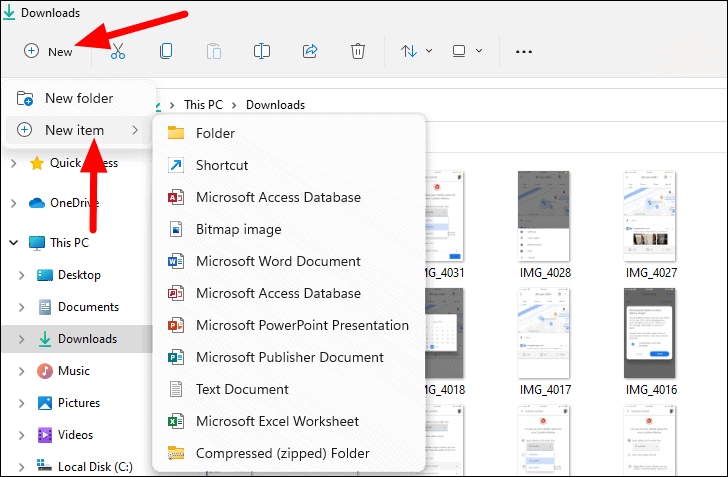
Task: Open Desktop in the sidebar
Action: click(69, 275)
